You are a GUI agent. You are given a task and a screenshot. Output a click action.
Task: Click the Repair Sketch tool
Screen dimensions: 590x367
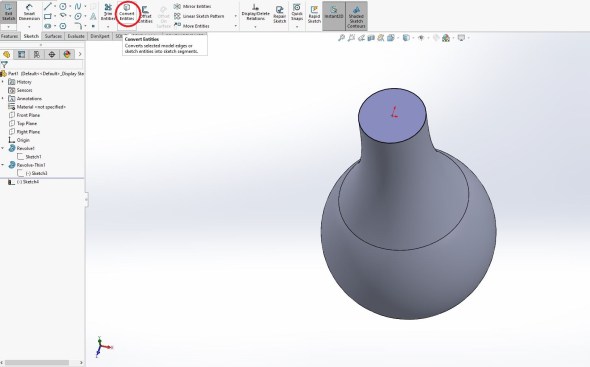[280, 14]
